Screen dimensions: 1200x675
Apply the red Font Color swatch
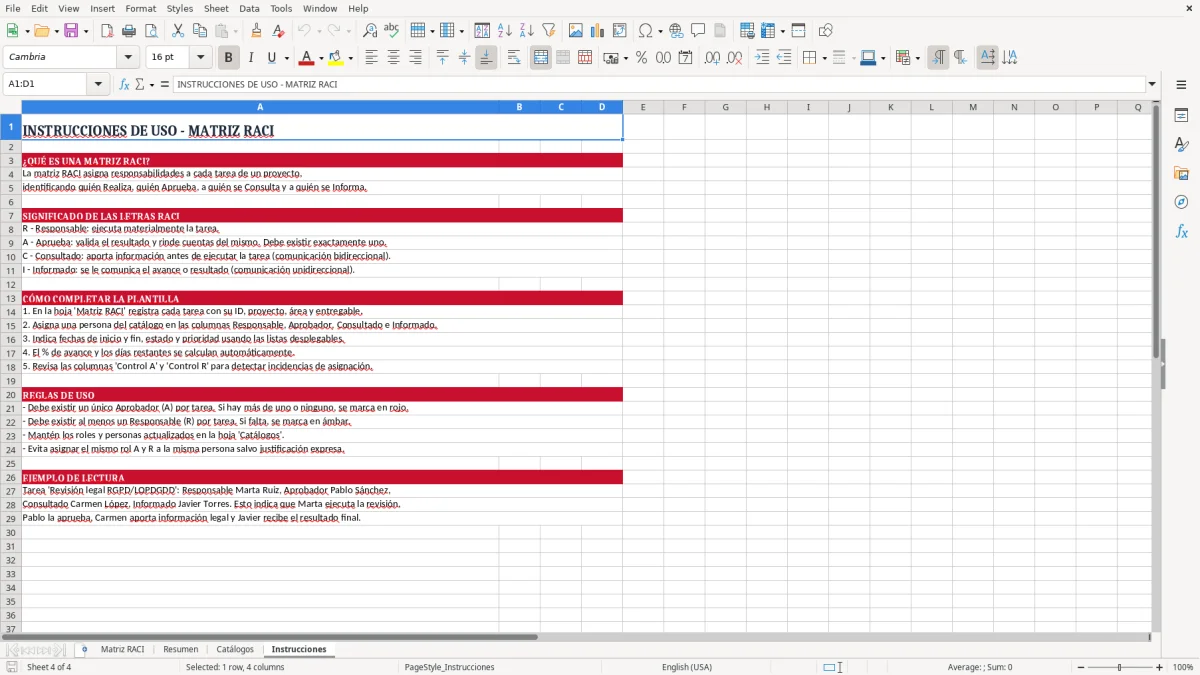307,58
